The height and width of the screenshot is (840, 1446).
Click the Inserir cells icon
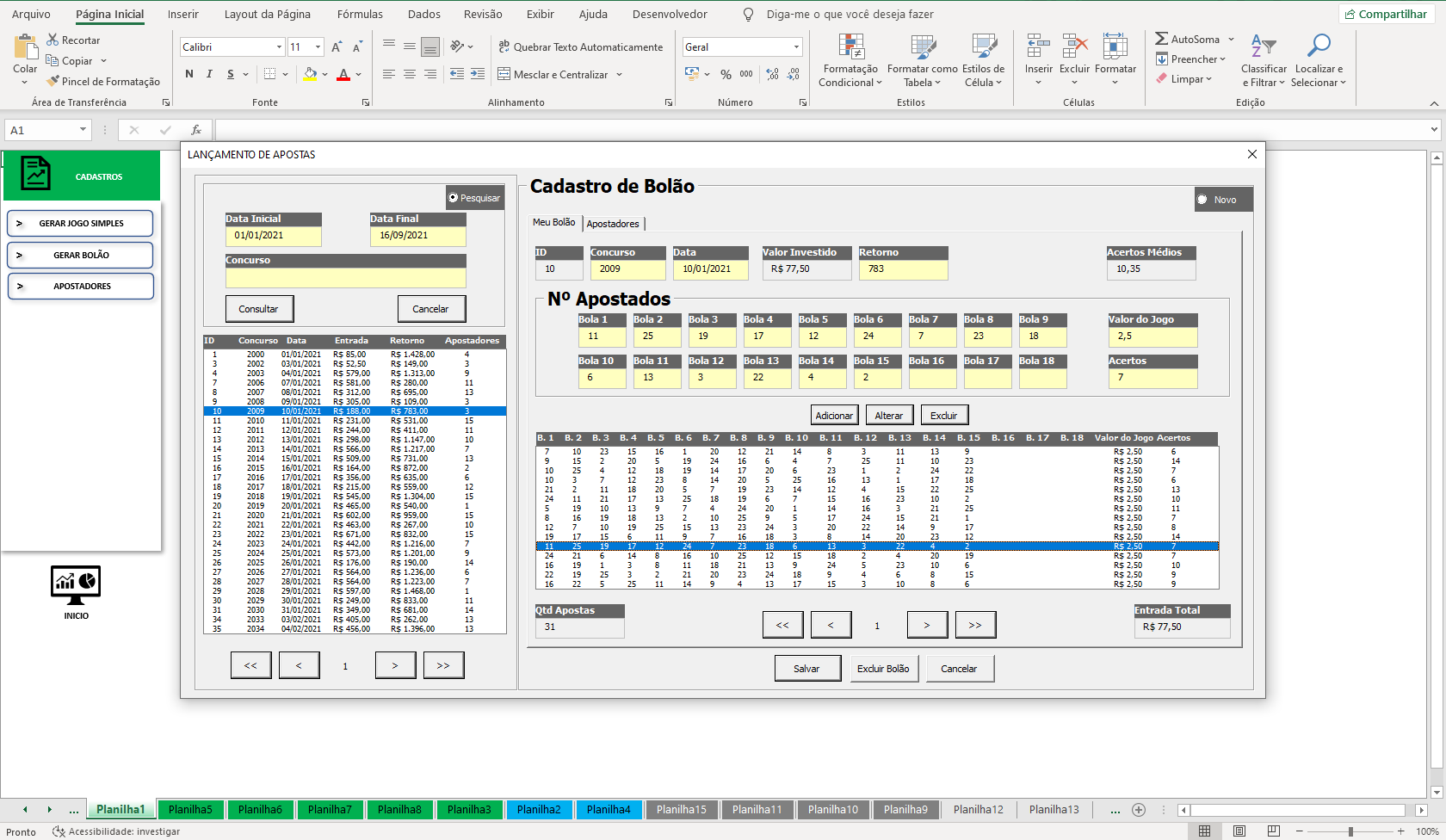(x=1038, y=46)
